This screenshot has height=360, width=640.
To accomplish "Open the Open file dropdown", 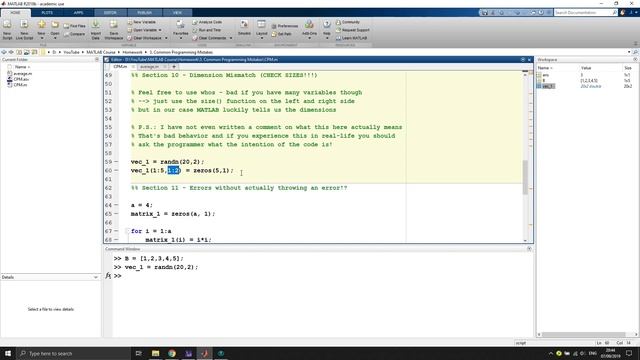I will 55,30.
